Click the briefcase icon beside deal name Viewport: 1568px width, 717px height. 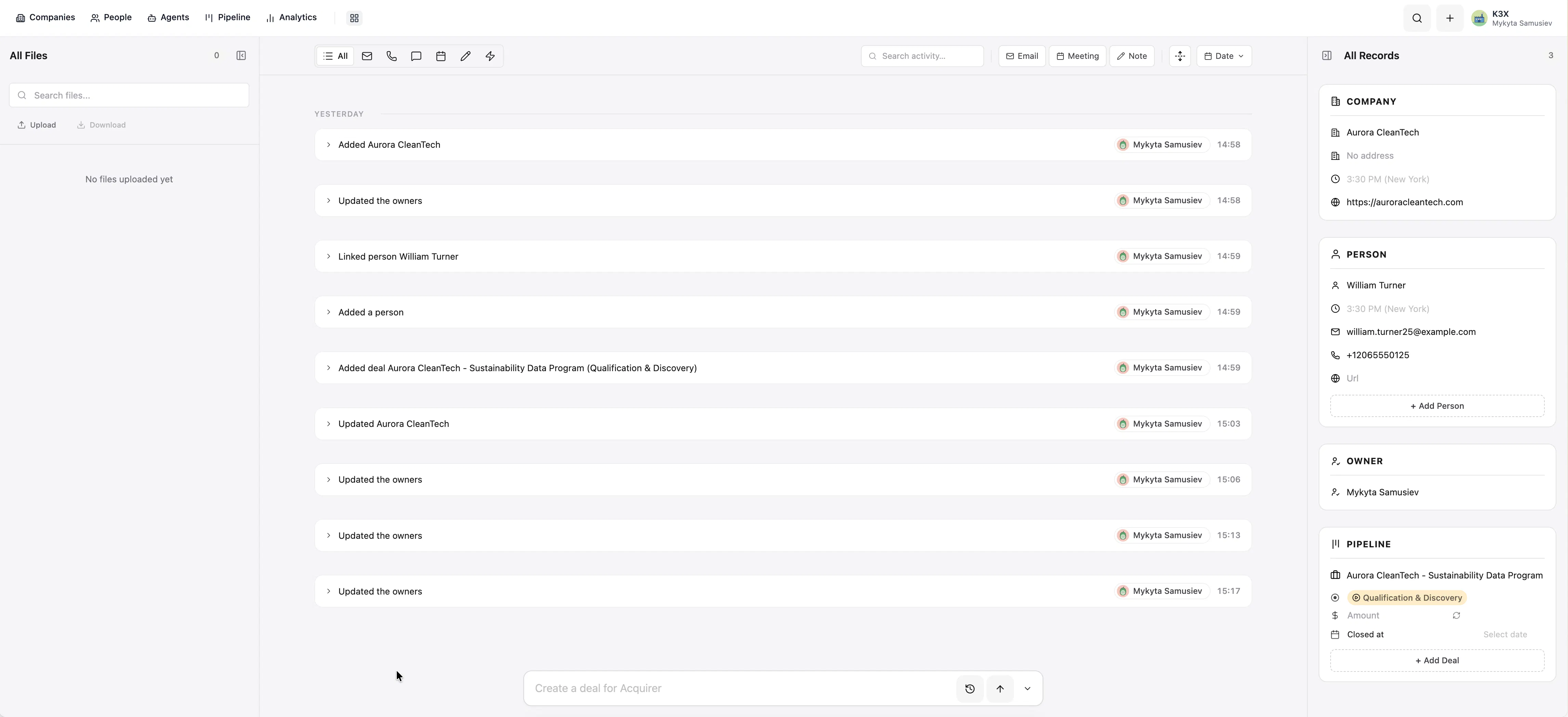coord(1335,575)
